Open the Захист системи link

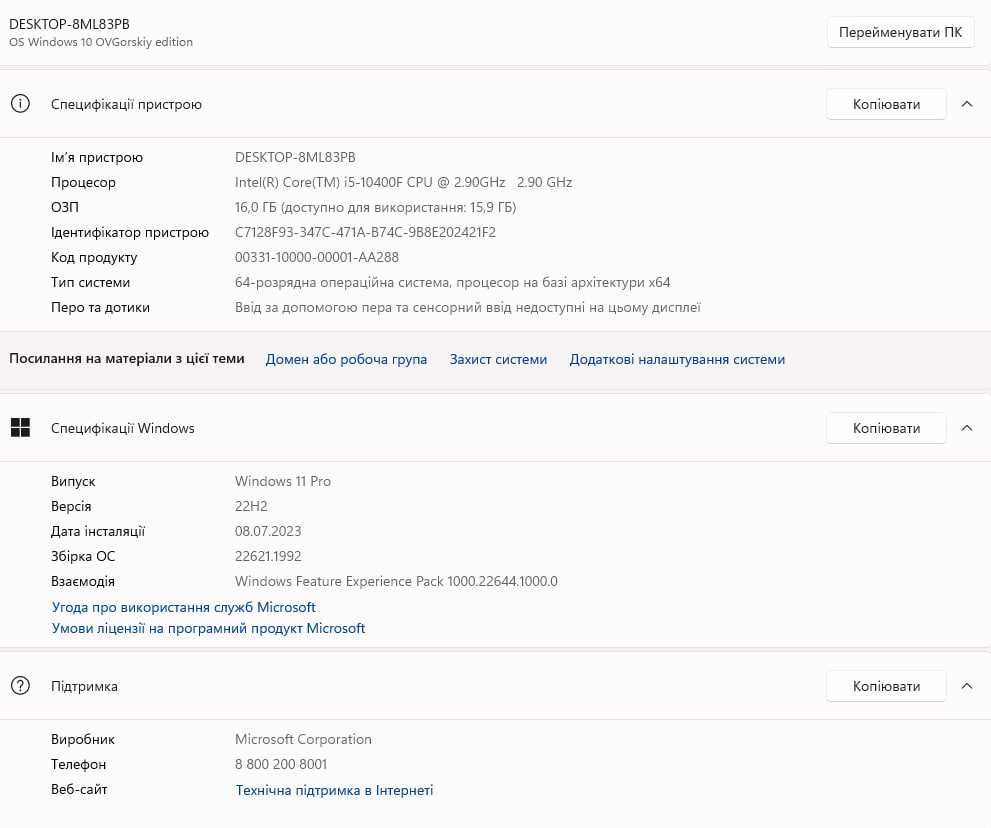[x=498, y=359]
